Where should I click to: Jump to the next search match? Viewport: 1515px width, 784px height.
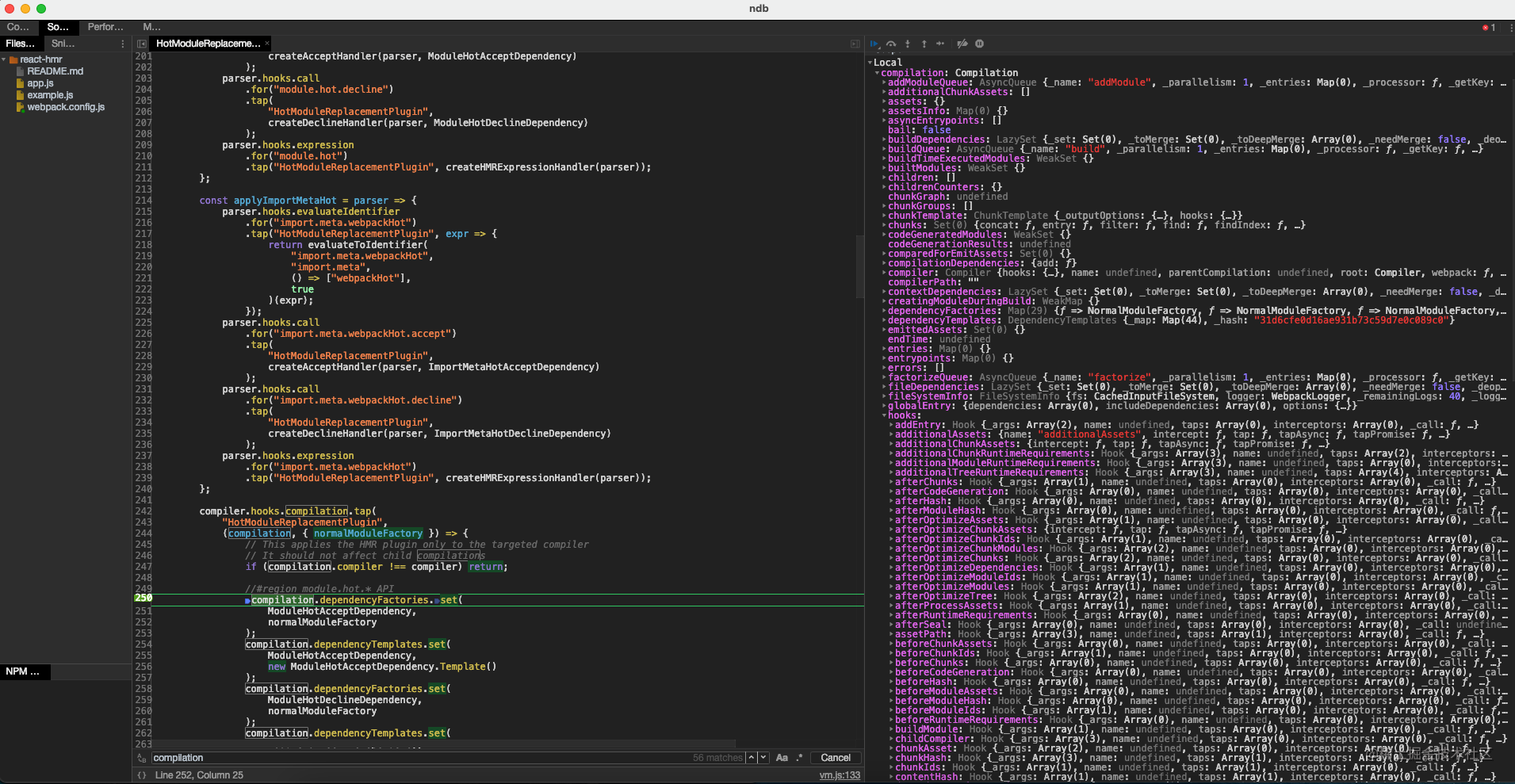pos(763,758)
